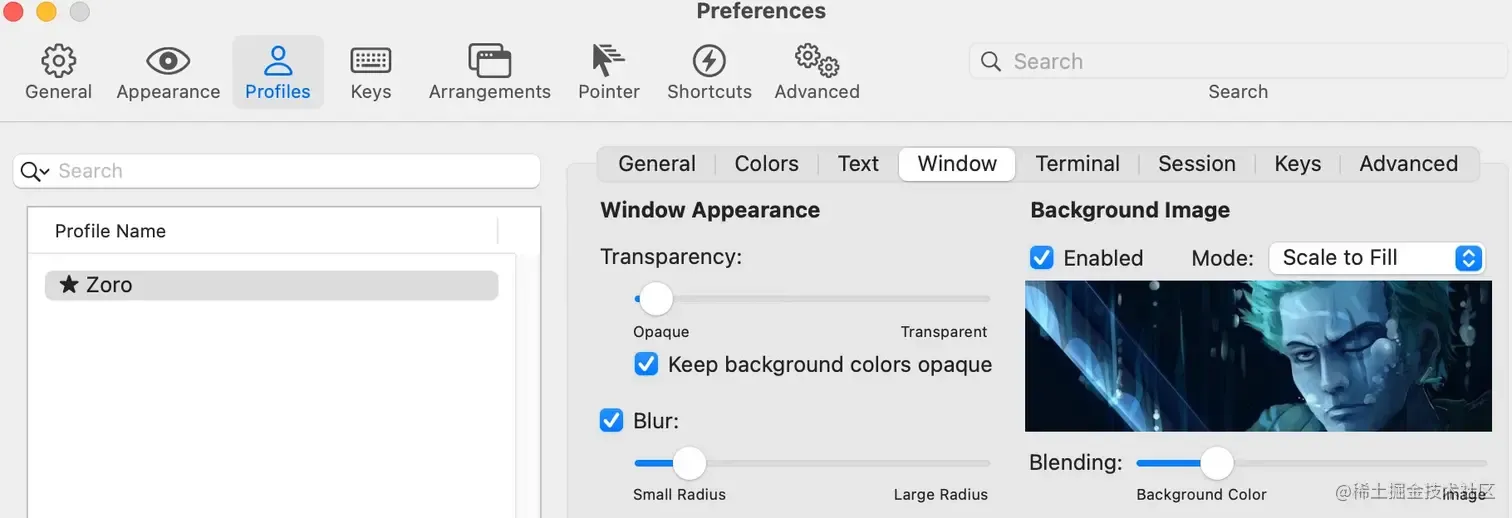
Task: Open Pointer preferences cursor icon
Action: point(608,62)
